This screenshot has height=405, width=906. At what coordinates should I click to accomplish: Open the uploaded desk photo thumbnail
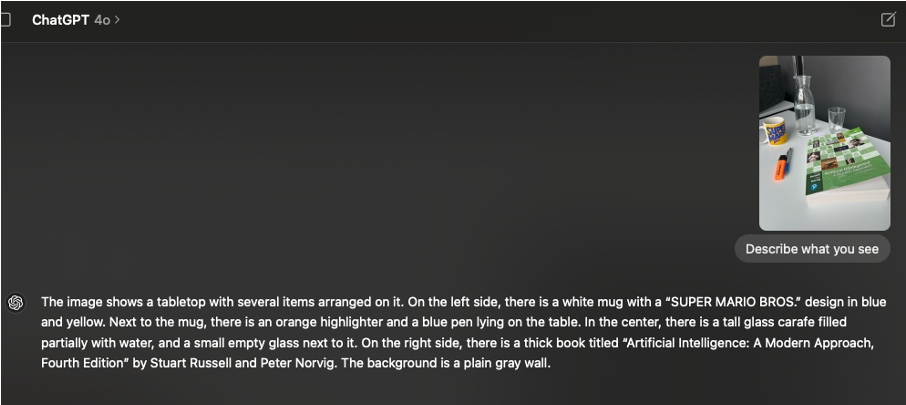click(x=825, y=143)
